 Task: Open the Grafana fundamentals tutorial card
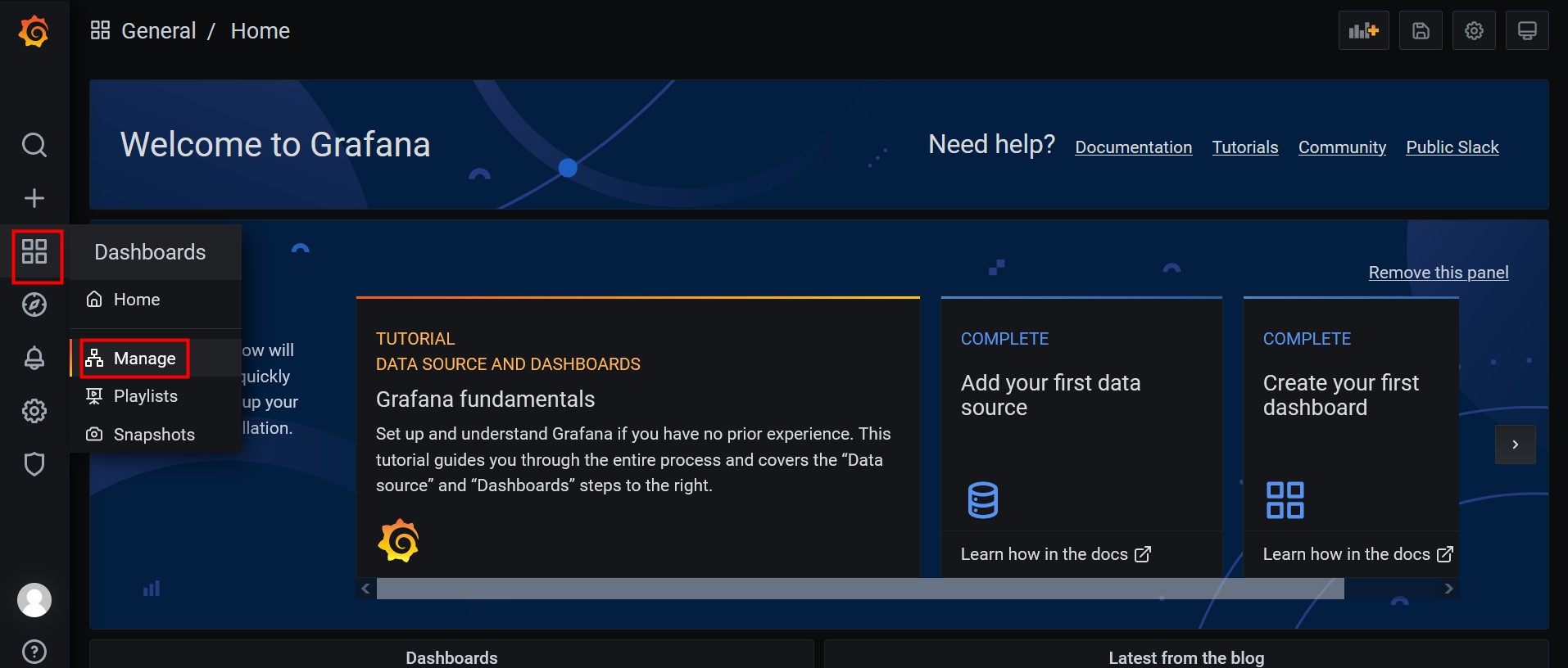638,437
